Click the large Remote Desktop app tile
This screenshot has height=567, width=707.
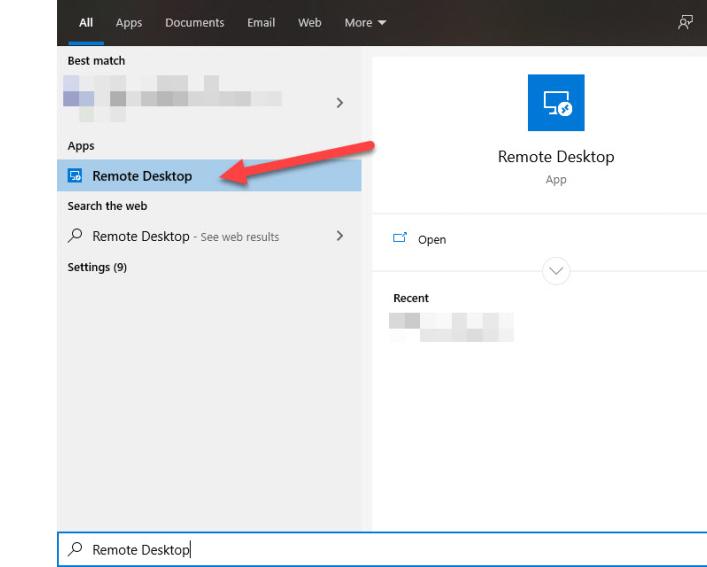pyautogui.click(x=556, y=103)
